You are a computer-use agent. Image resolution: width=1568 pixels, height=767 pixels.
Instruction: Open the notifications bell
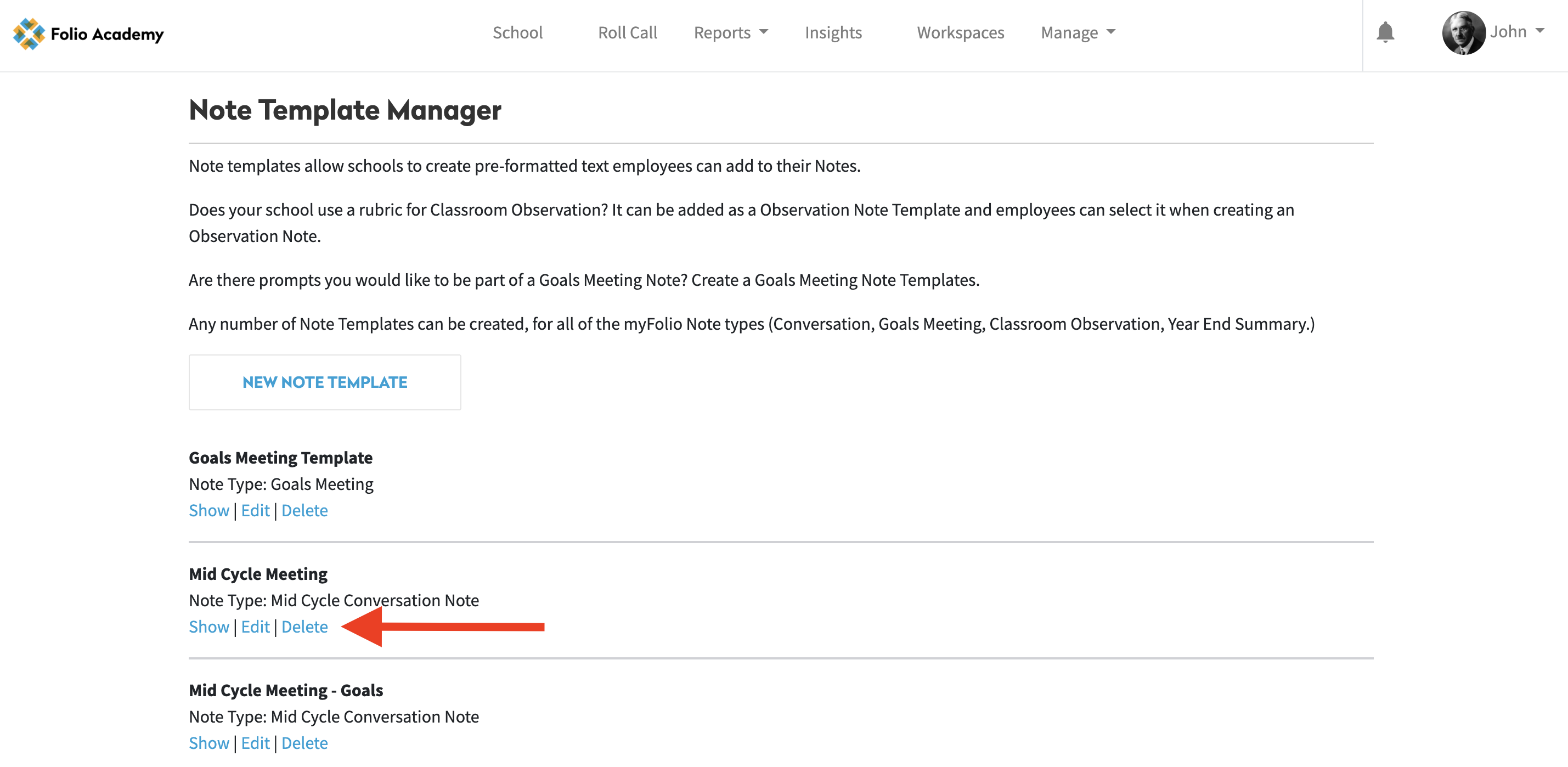[1385, 32]
